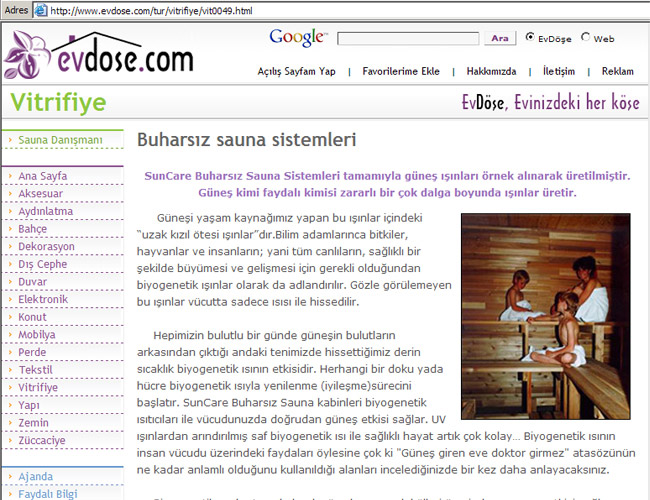The width and height of the screenshot is (650, 500).
Task: Open the Dekorasyon sidebar category
Action: (x=46, y=246)
